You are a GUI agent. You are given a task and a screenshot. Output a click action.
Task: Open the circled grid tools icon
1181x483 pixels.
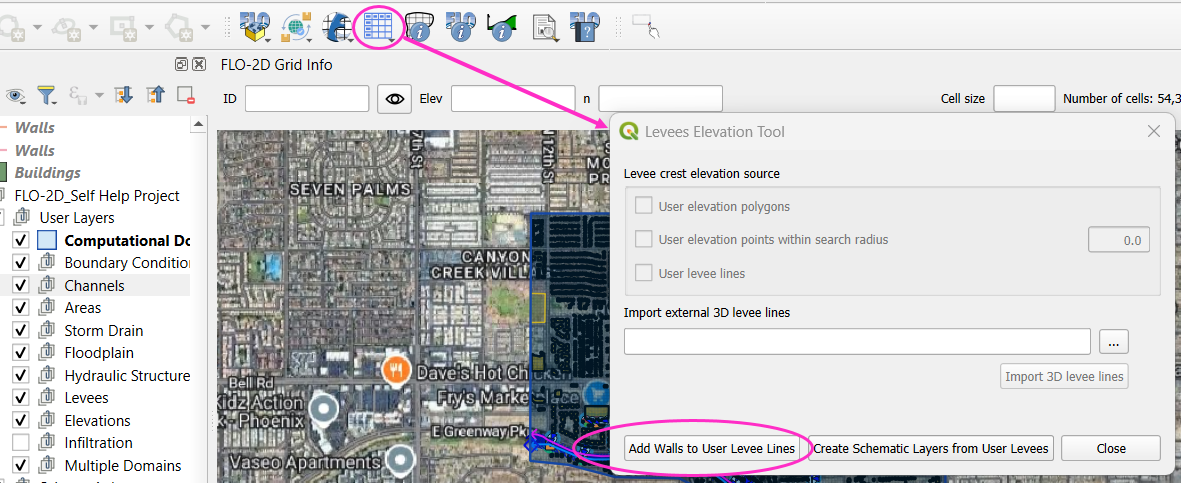pyautogui.click(x=379, y=26)
